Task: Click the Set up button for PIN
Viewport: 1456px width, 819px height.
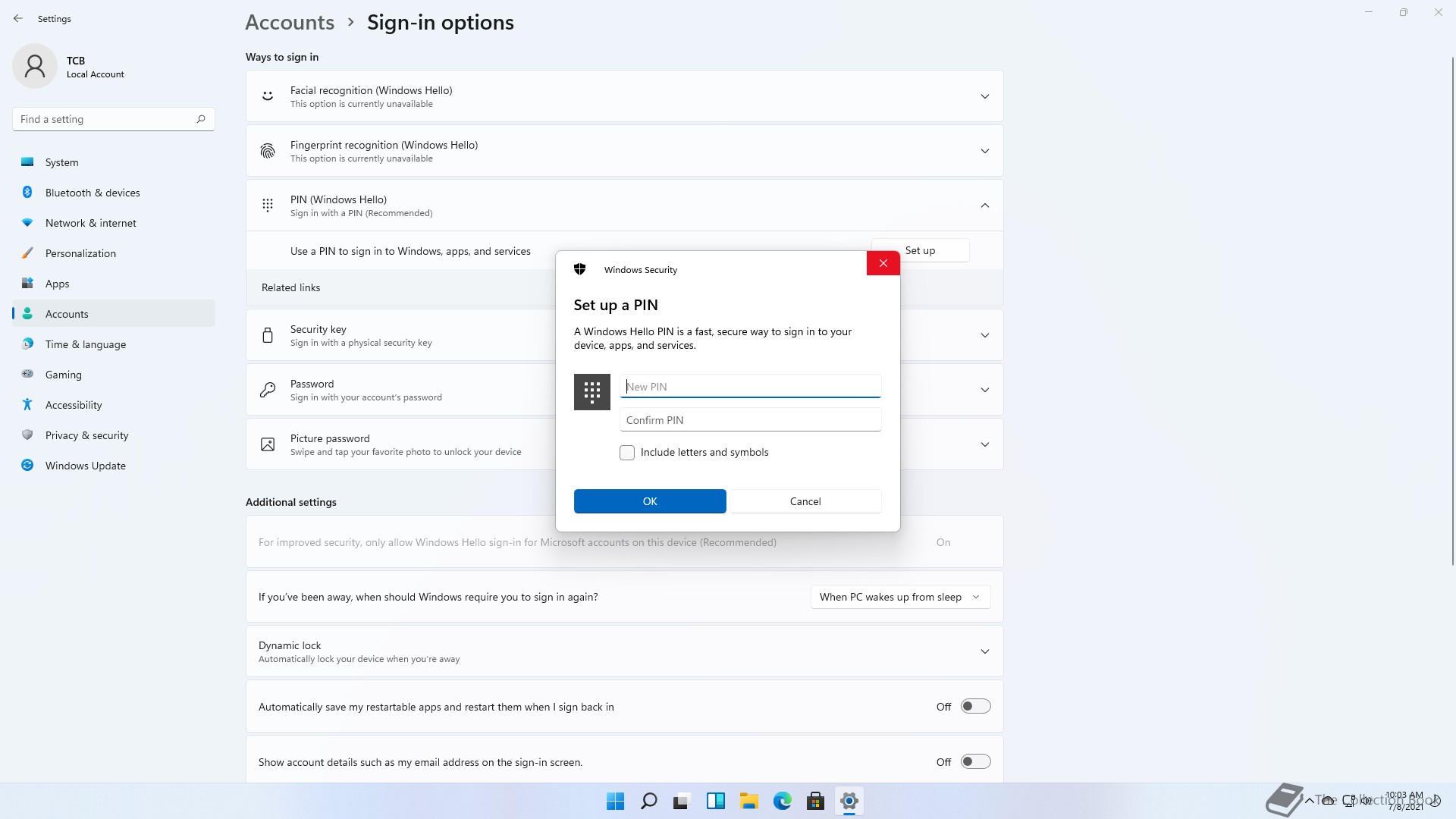Action: pyautogui.click(x=920, y=250)
